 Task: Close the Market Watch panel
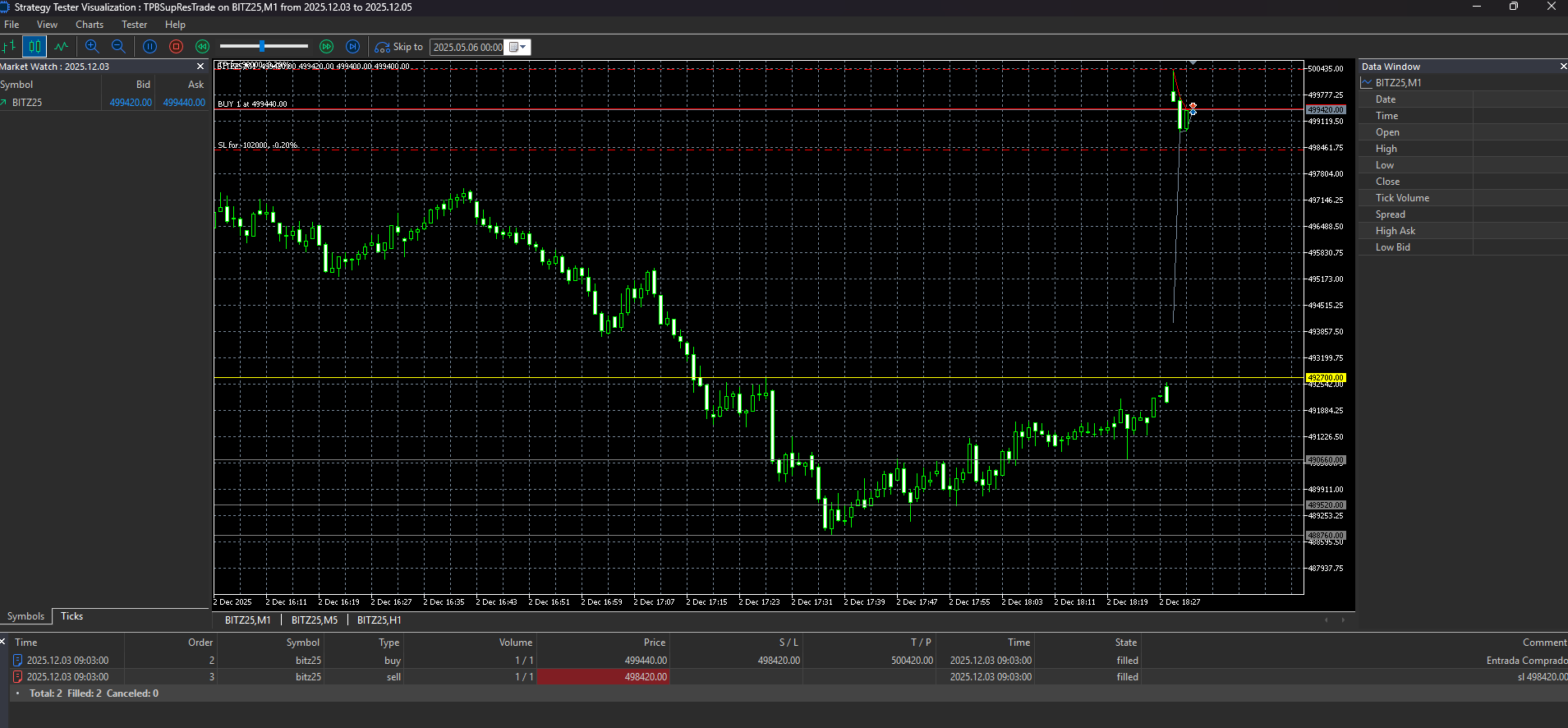tap(200, 67)
